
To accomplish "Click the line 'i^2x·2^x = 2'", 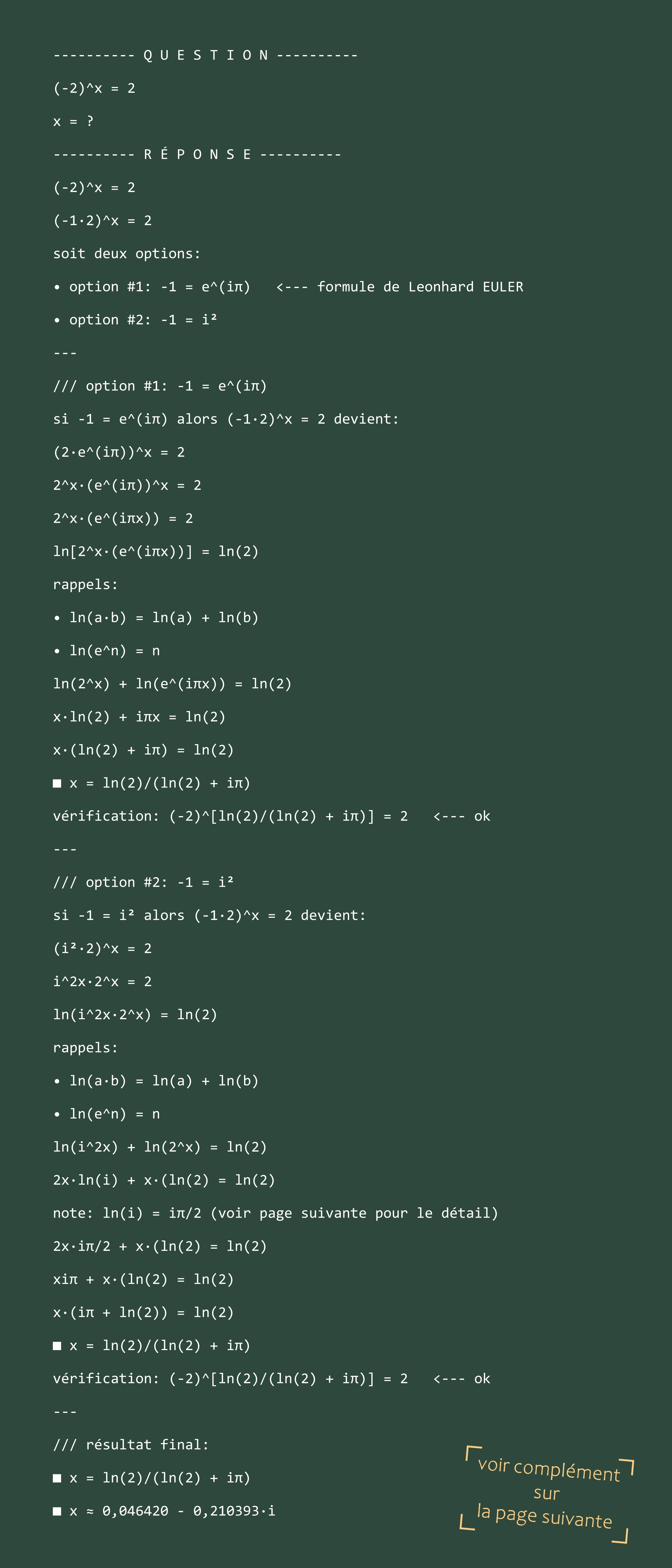I will pos(102,981).
